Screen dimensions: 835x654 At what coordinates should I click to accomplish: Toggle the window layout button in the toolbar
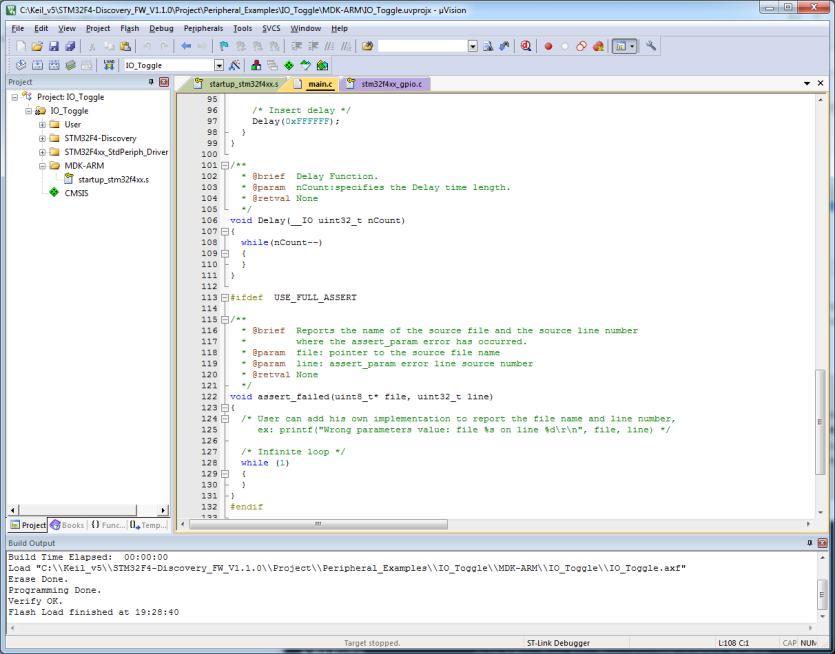click(x=620, y=46)
